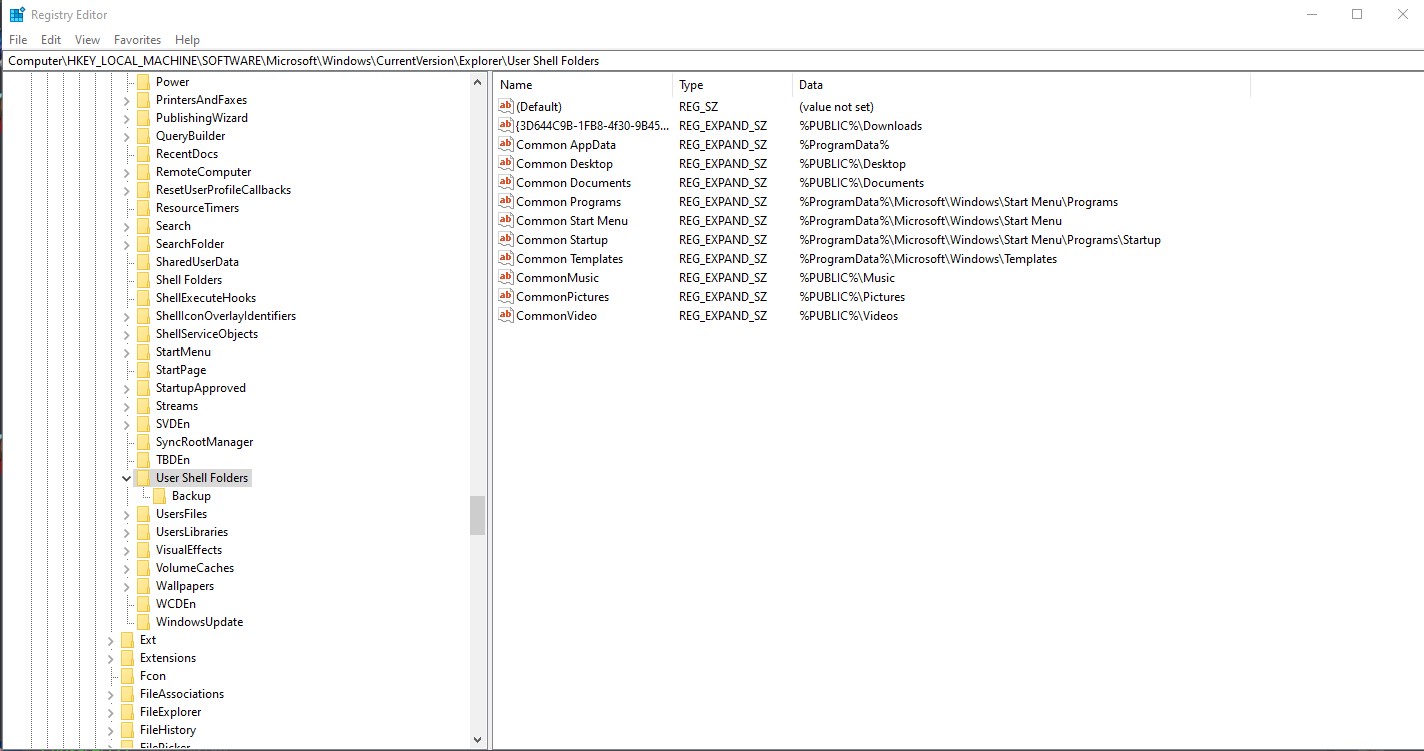The width and height of the screenshot is (1424, 751).
Task: Click the REG_SZ type cell
Action: pos(698,106)
